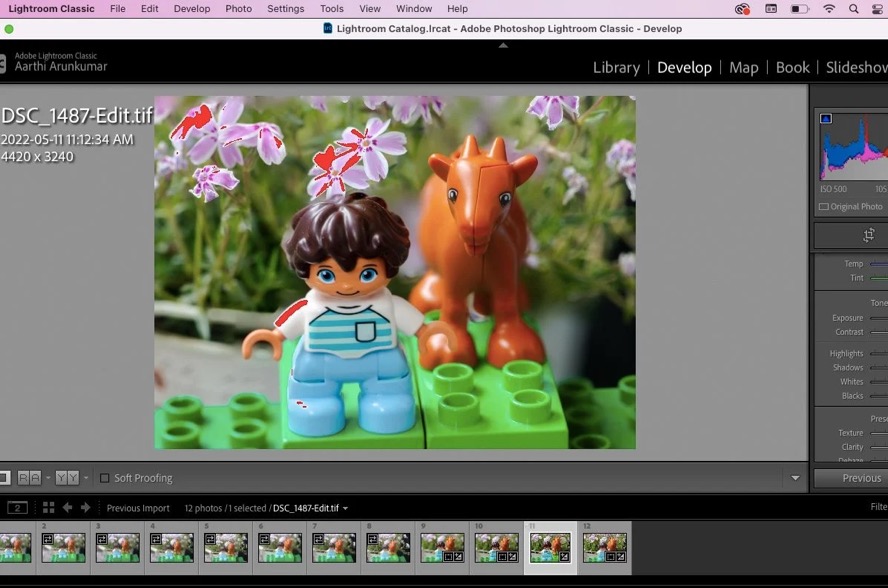
Task: Open the dropdown next to the RA button
Action: point(48,478)
